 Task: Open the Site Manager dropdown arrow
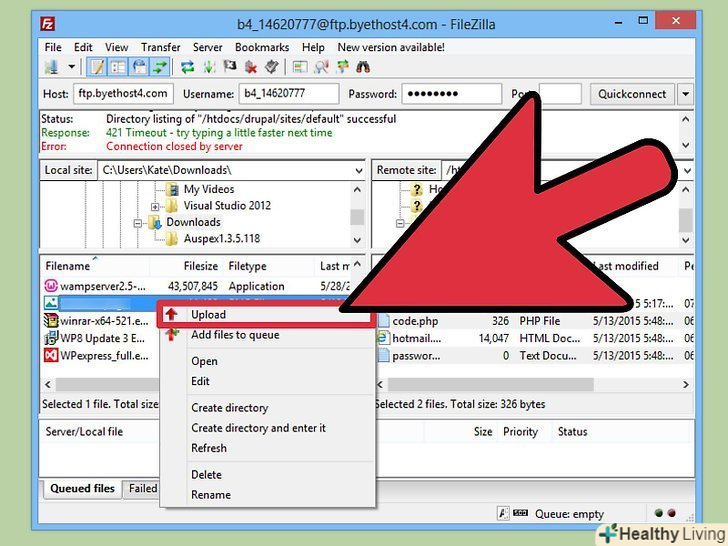pyautogui.click(x=72, y=67)
